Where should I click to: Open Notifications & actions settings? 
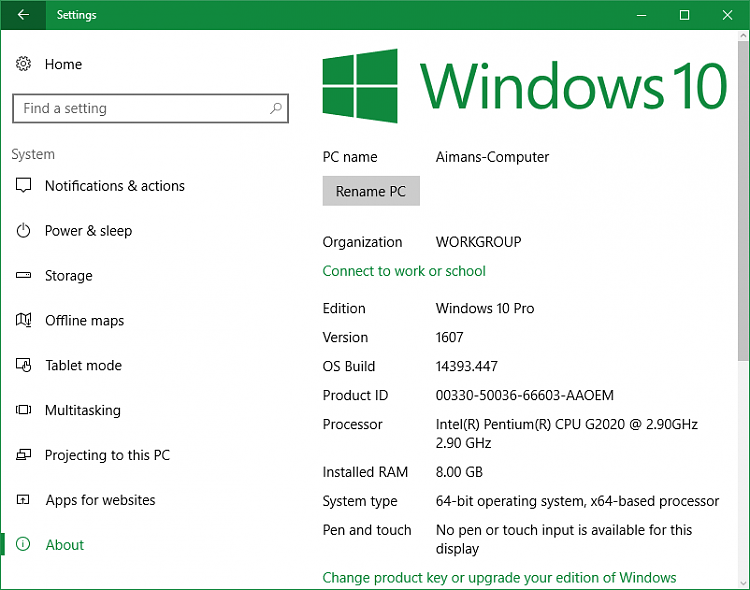(x=115, y=186)
